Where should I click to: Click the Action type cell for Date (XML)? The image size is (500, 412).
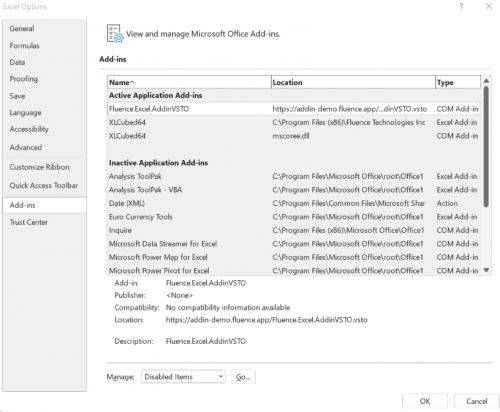coord(447,203)
